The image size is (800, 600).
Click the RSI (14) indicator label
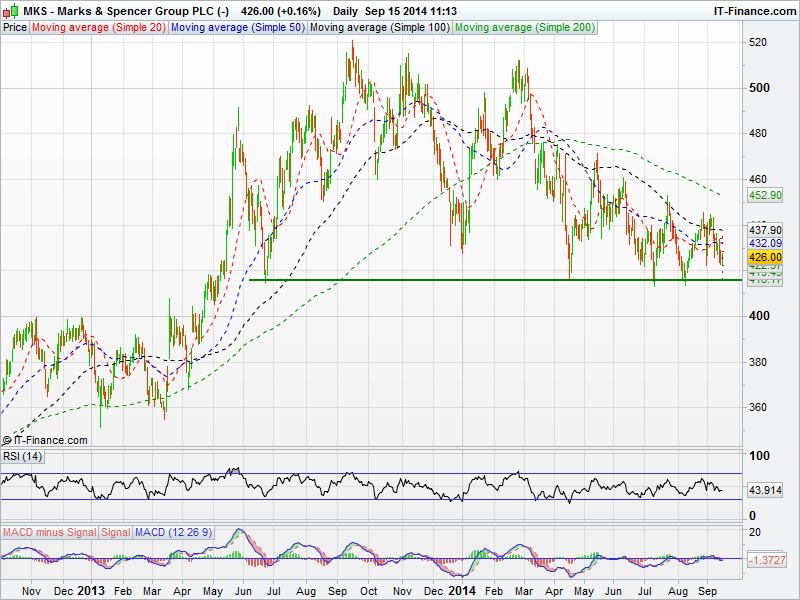(24, 457)
